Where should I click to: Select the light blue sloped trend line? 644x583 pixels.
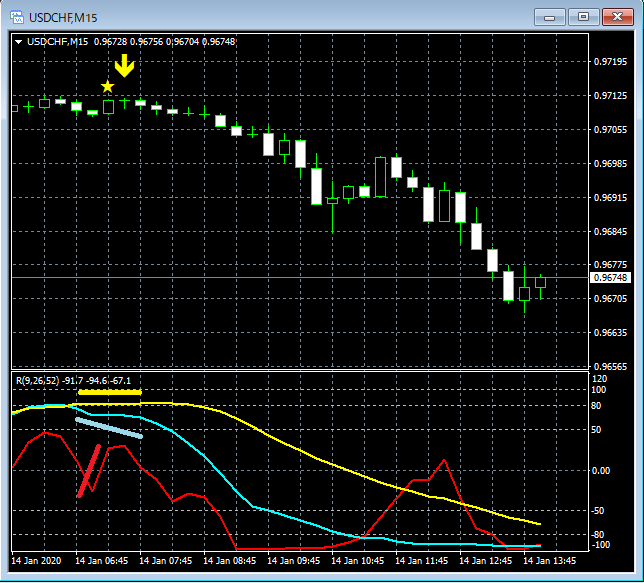coord(109,428)
